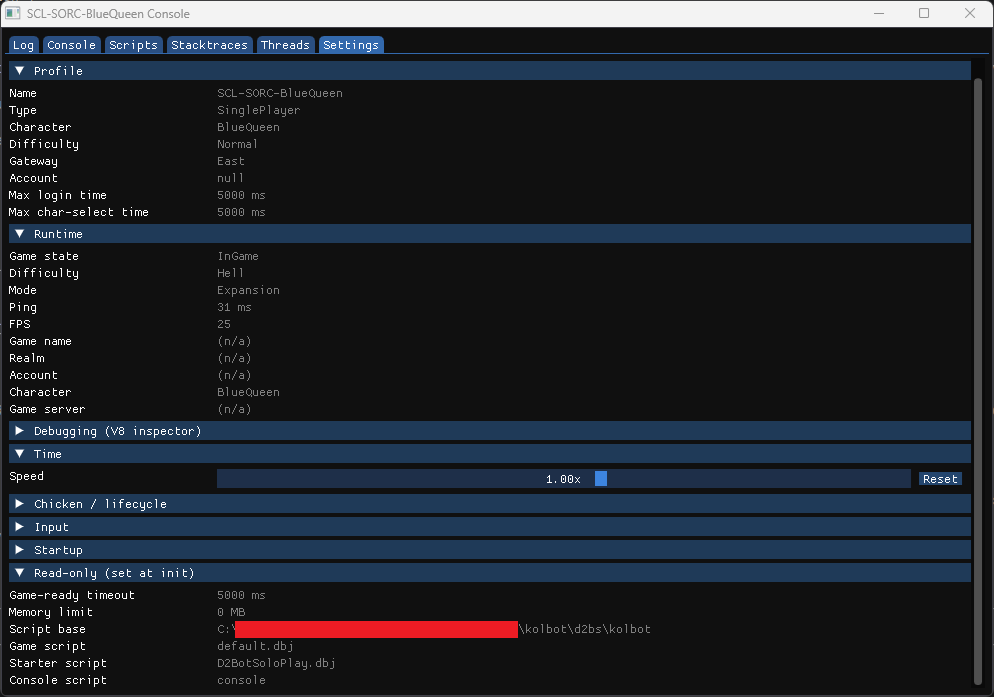Click the Profile Account value null

click(230, 178)
